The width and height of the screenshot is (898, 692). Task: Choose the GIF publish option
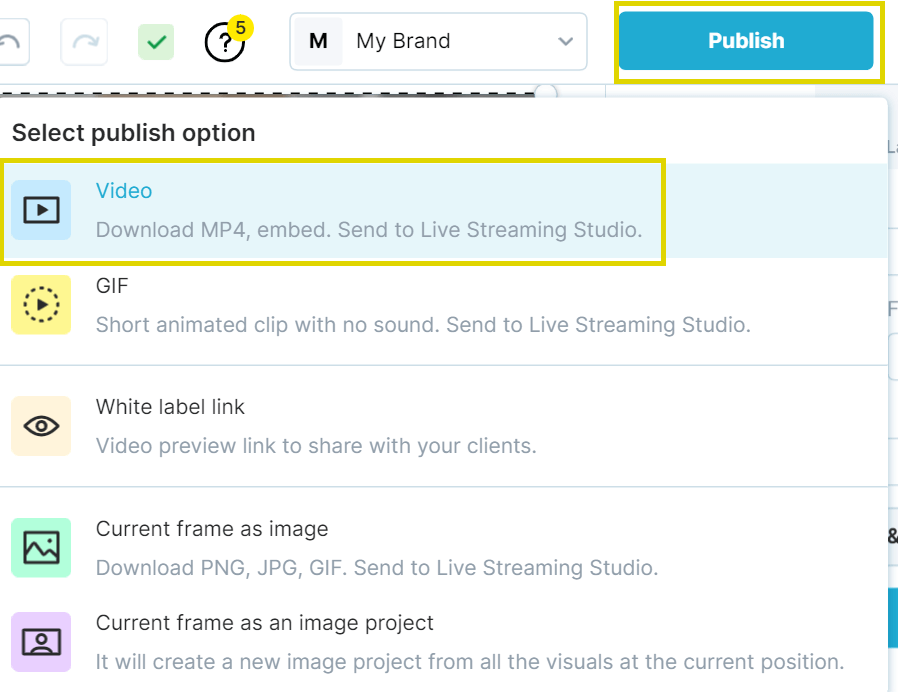[422, 305]
